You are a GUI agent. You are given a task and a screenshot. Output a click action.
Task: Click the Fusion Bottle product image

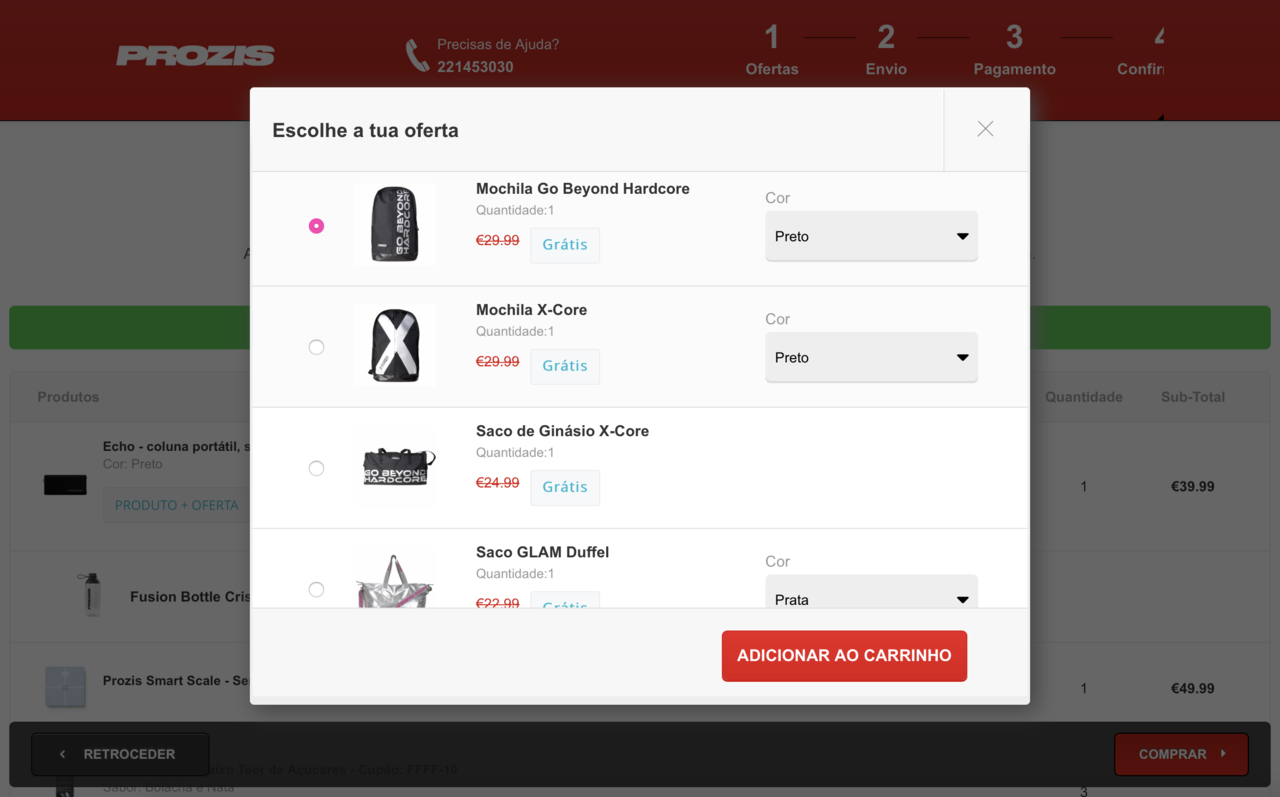pyautogui.click(x=91, y=595)
